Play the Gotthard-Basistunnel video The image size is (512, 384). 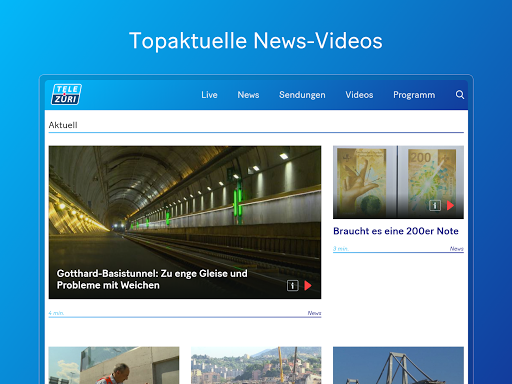[x=308, y=286]
